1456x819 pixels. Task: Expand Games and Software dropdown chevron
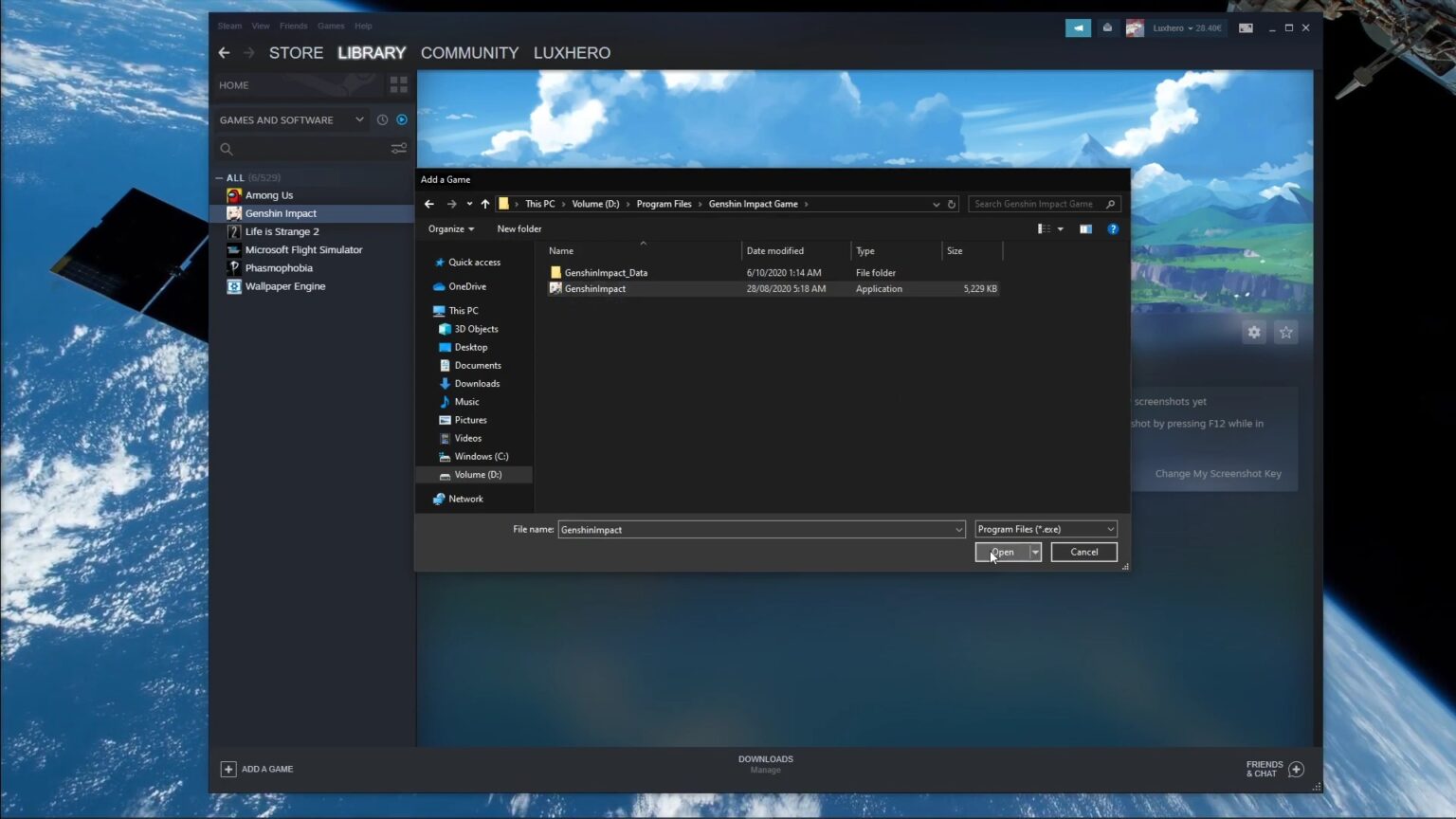click(359, 119)
